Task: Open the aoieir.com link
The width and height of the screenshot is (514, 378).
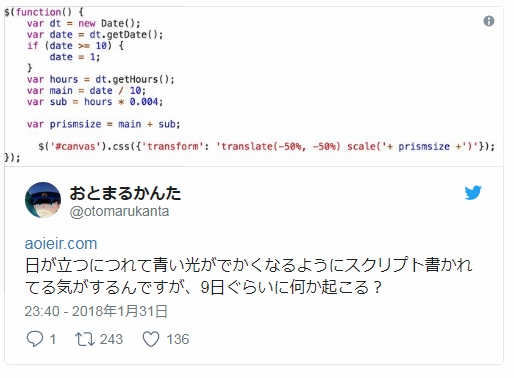Action: point(61,244)
